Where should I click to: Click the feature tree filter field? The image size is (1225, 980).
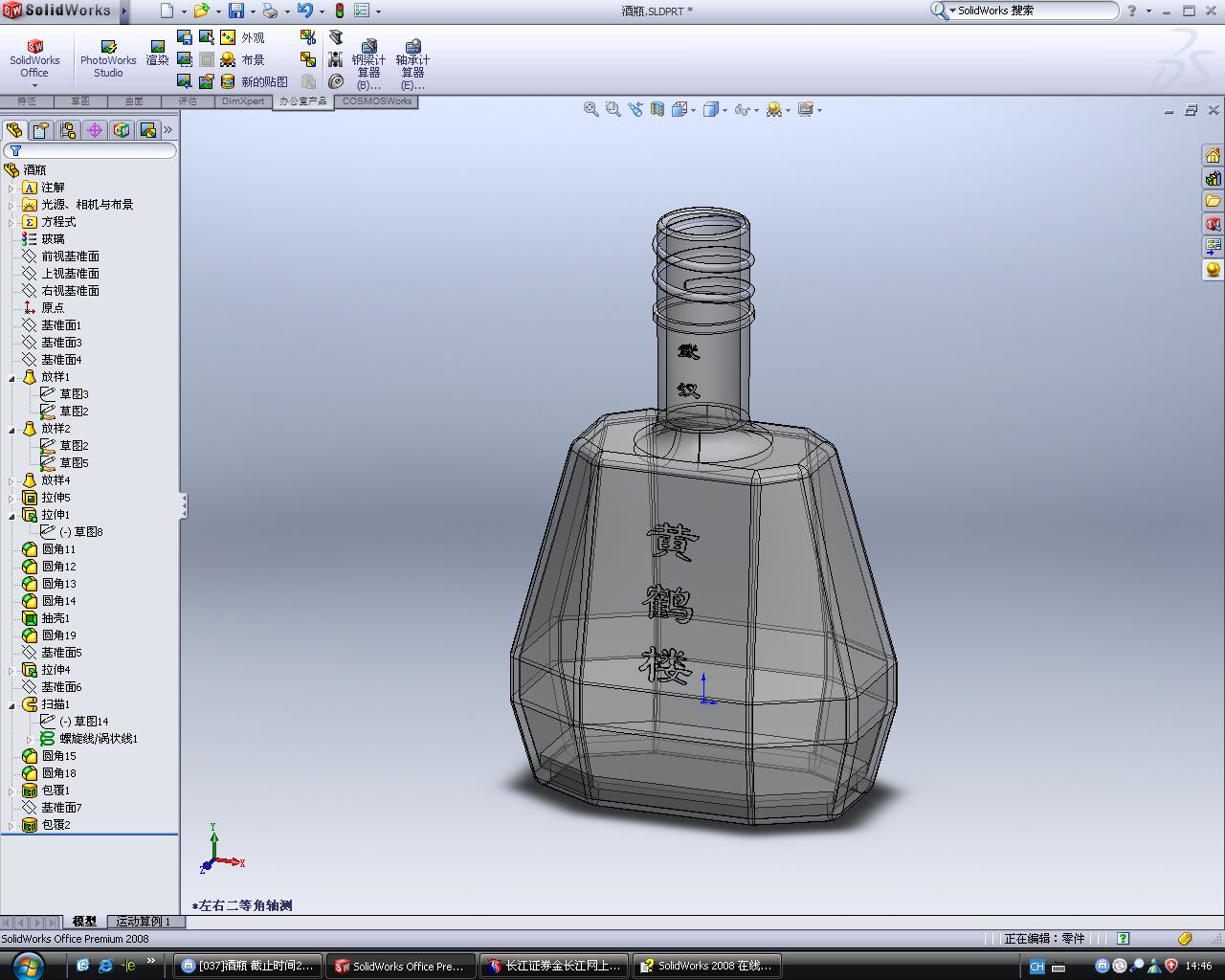click(x=91, y=151)
